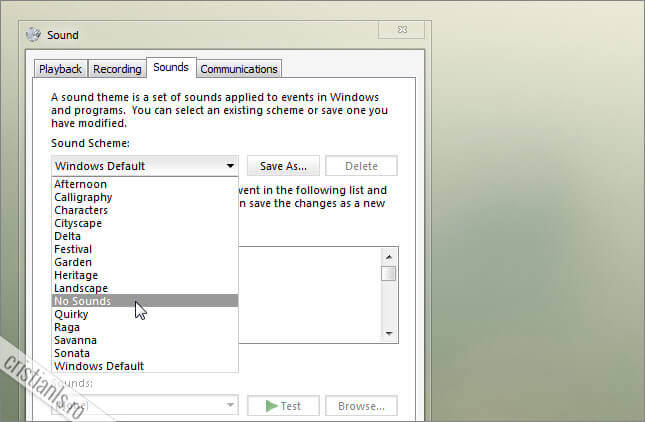The width and height of the screenshot is (645, 422).
Task: Open the Recording tab
Action: [x=117, y=69]
